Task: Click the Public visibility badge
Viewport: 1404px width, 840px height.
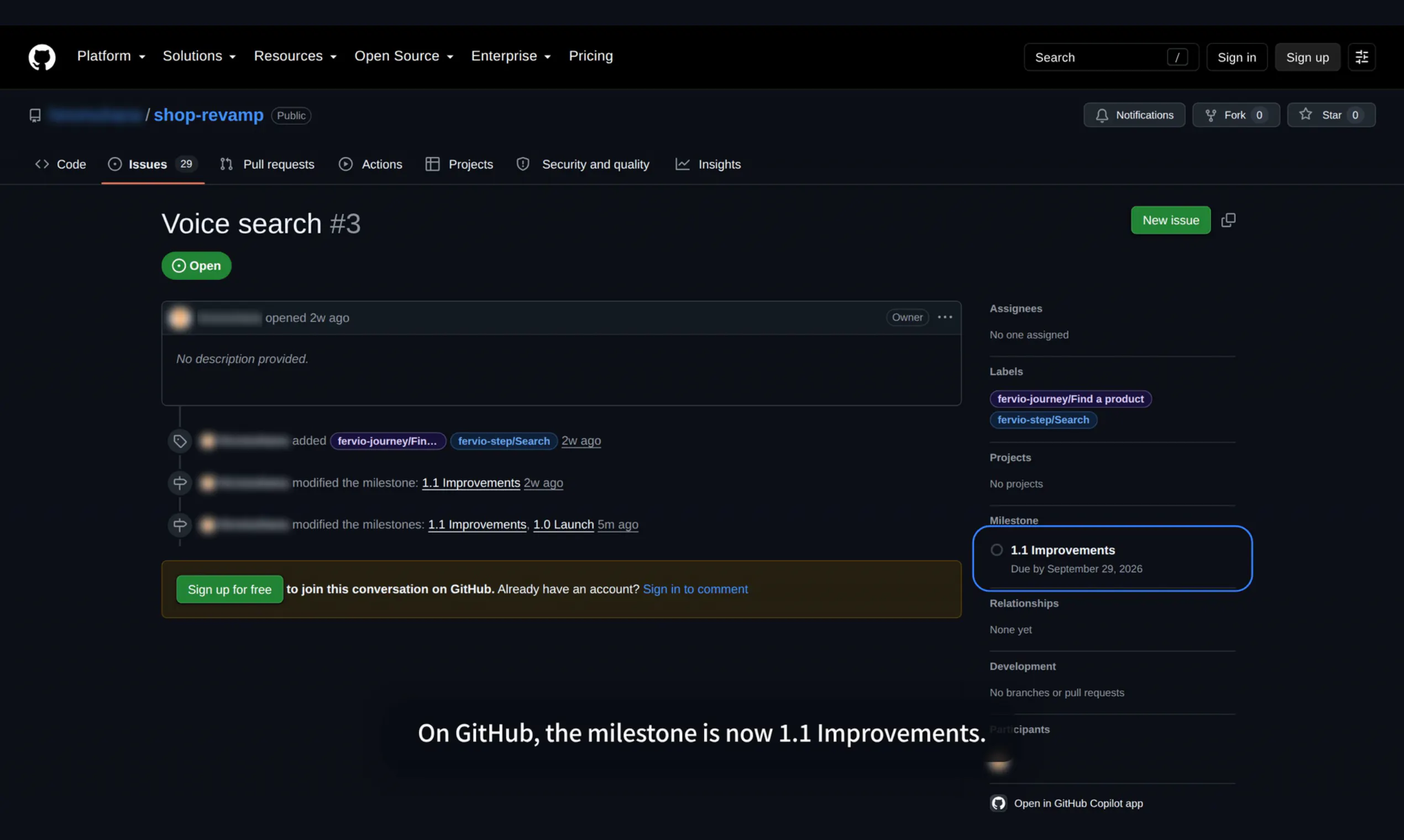Action: (291, 116)
